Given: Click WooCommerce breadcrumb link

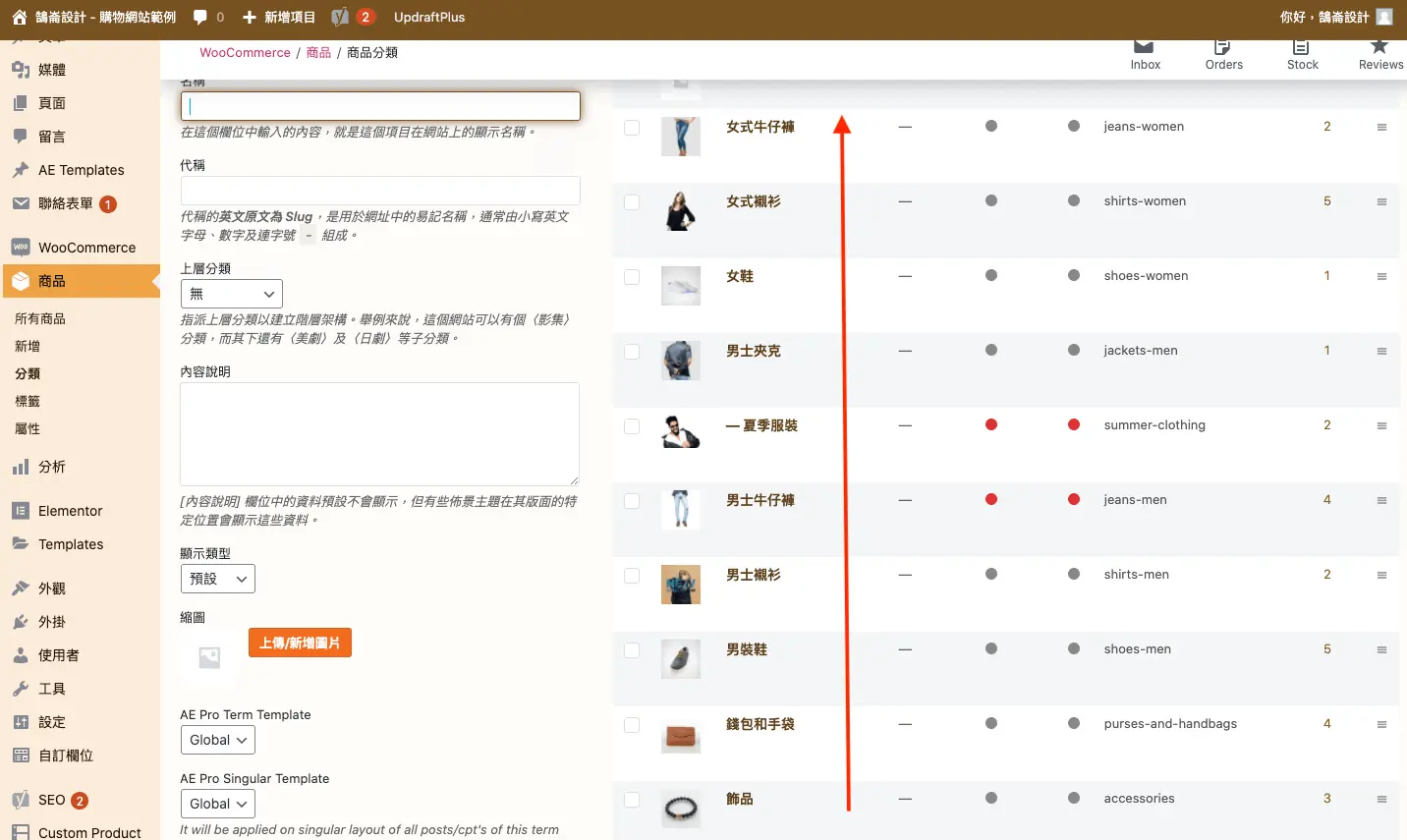Looking at the screenshot, I should (245, 52).
